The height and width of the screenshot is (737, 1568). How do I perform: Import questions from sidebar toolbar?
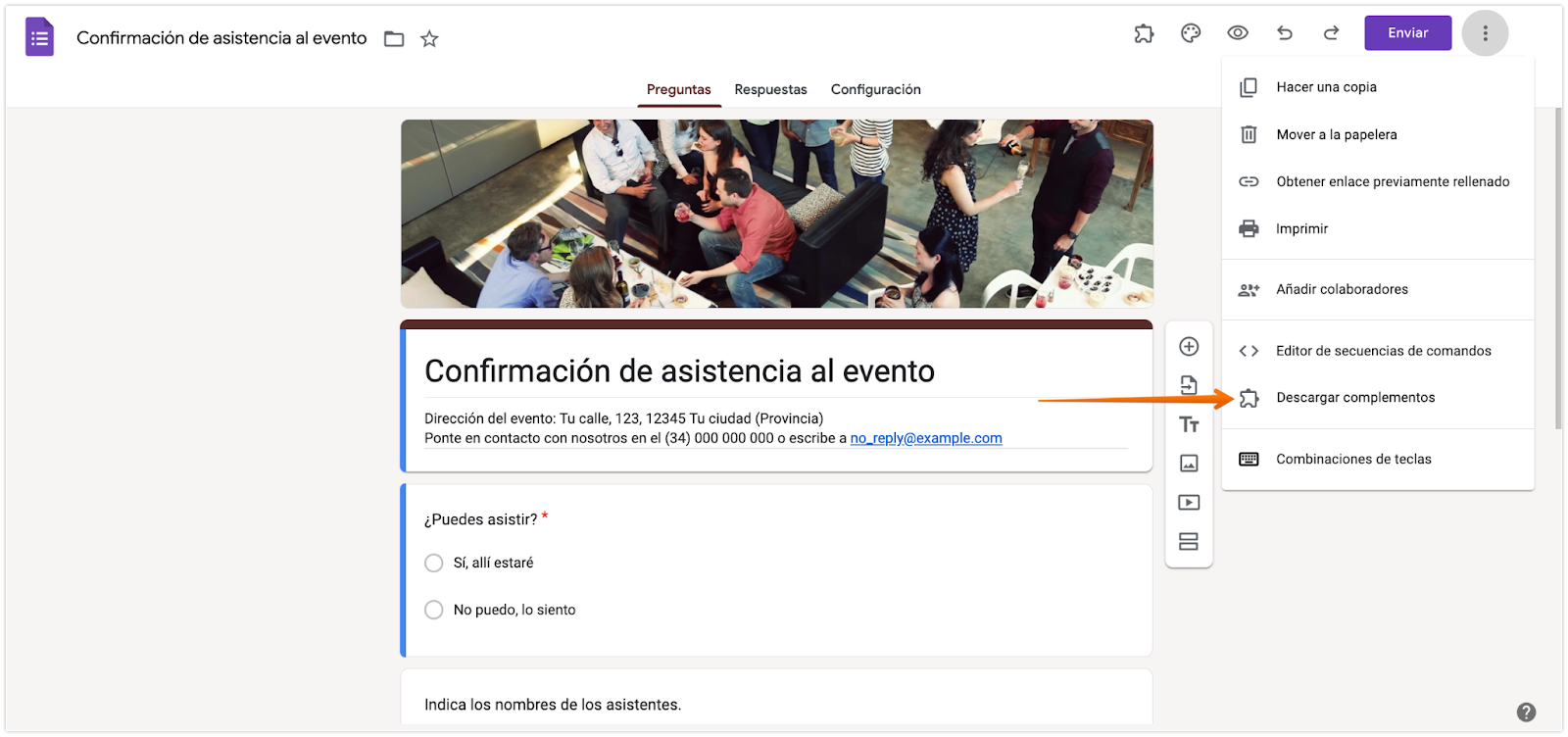coord(1189,385)
